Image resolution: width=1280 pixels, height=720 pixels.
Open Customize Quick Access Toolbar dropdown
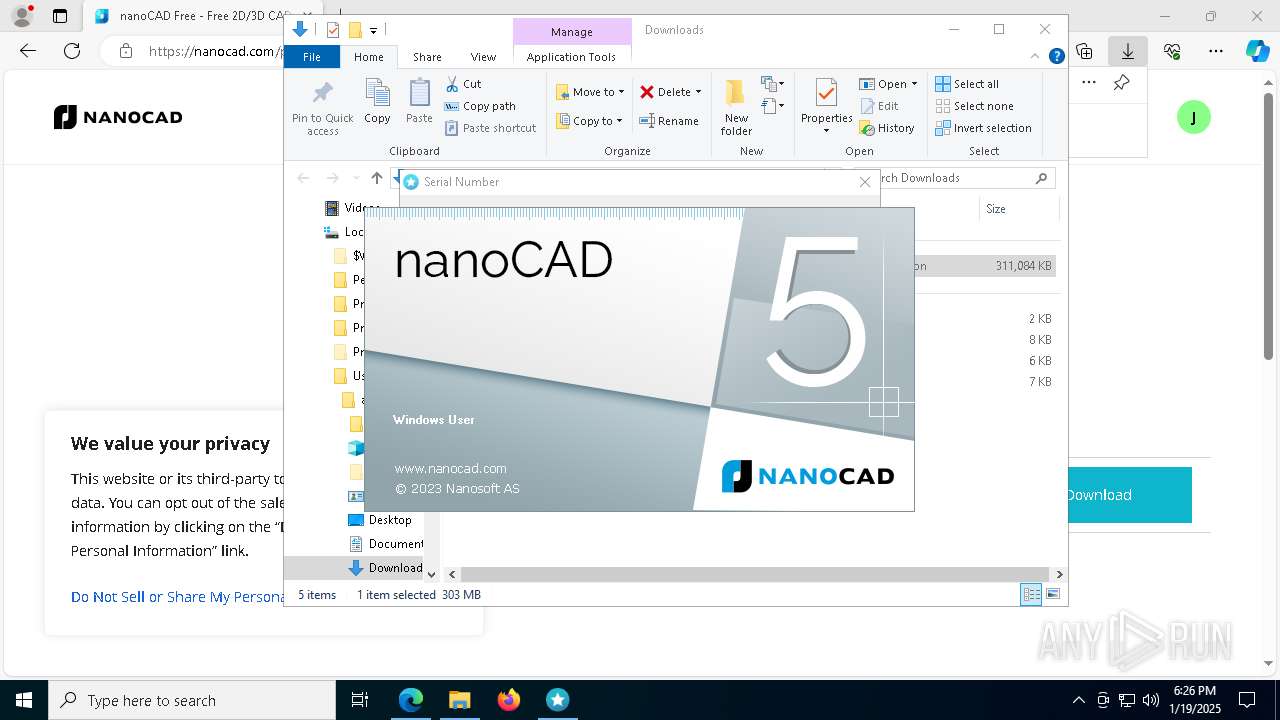[373, 31]
